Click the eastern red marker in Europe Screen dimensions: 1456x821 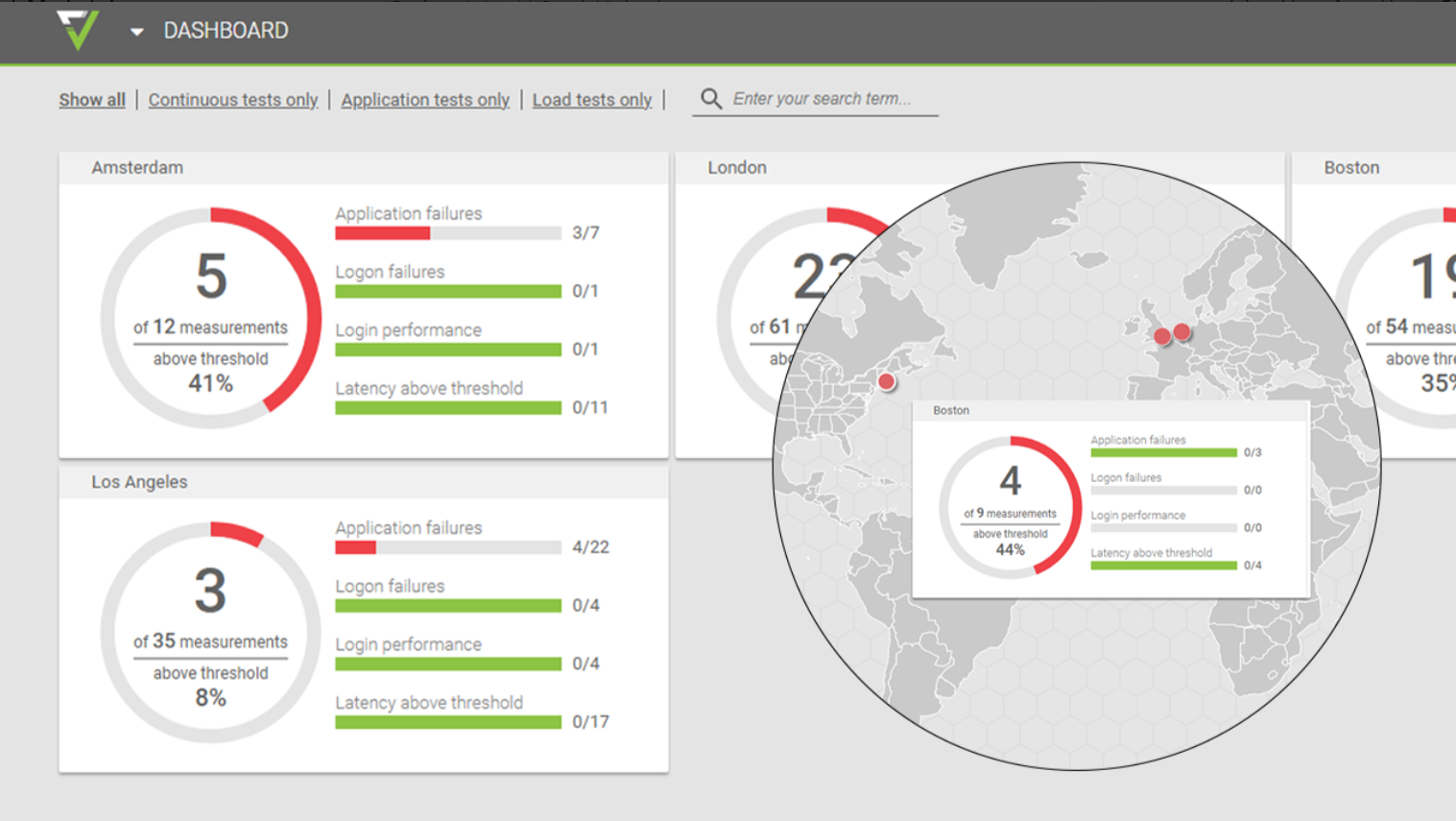(x=1182, y=331)
